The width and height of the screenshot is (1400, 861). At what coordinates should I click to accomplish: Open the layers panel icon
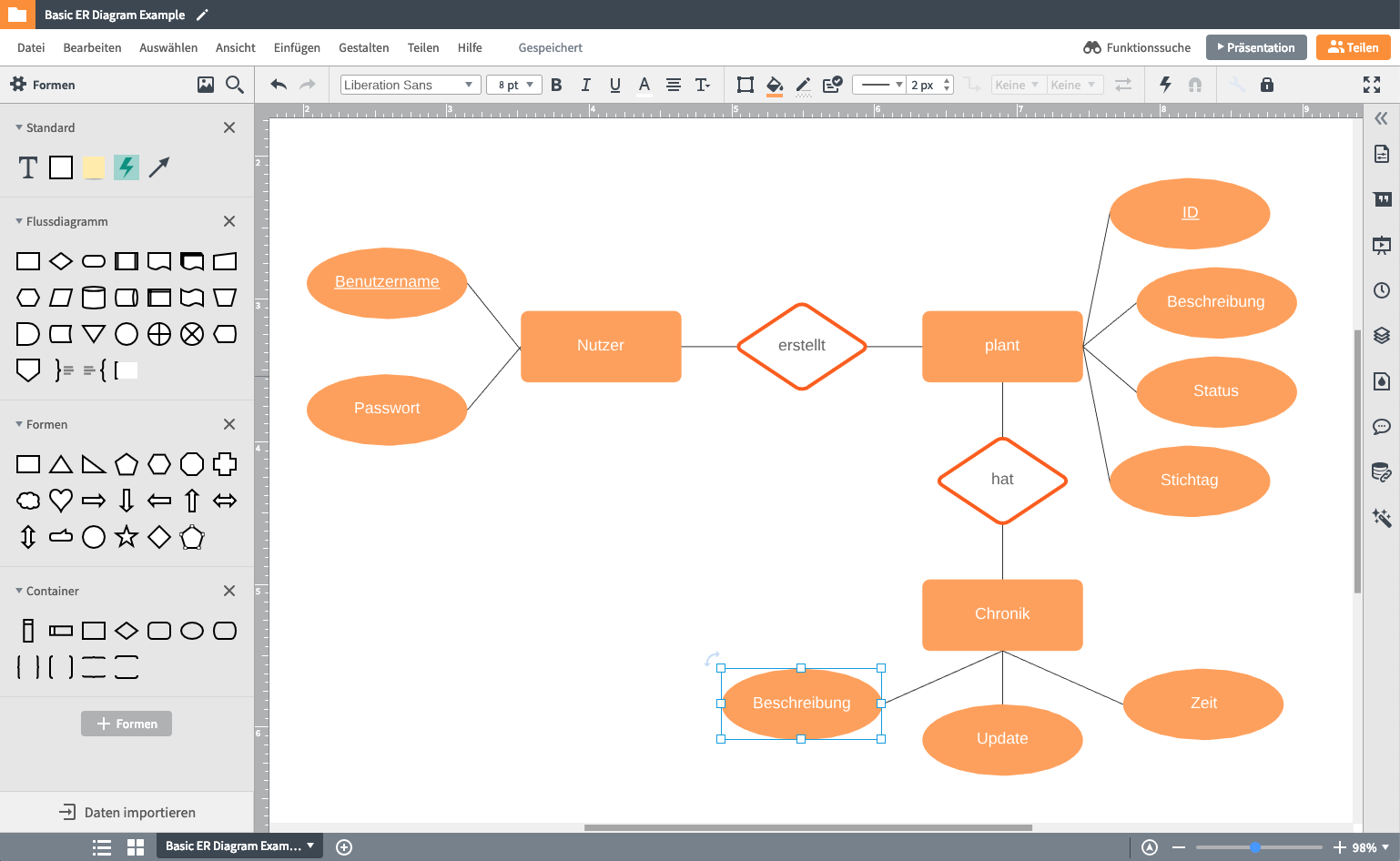tap(1381, 335)
